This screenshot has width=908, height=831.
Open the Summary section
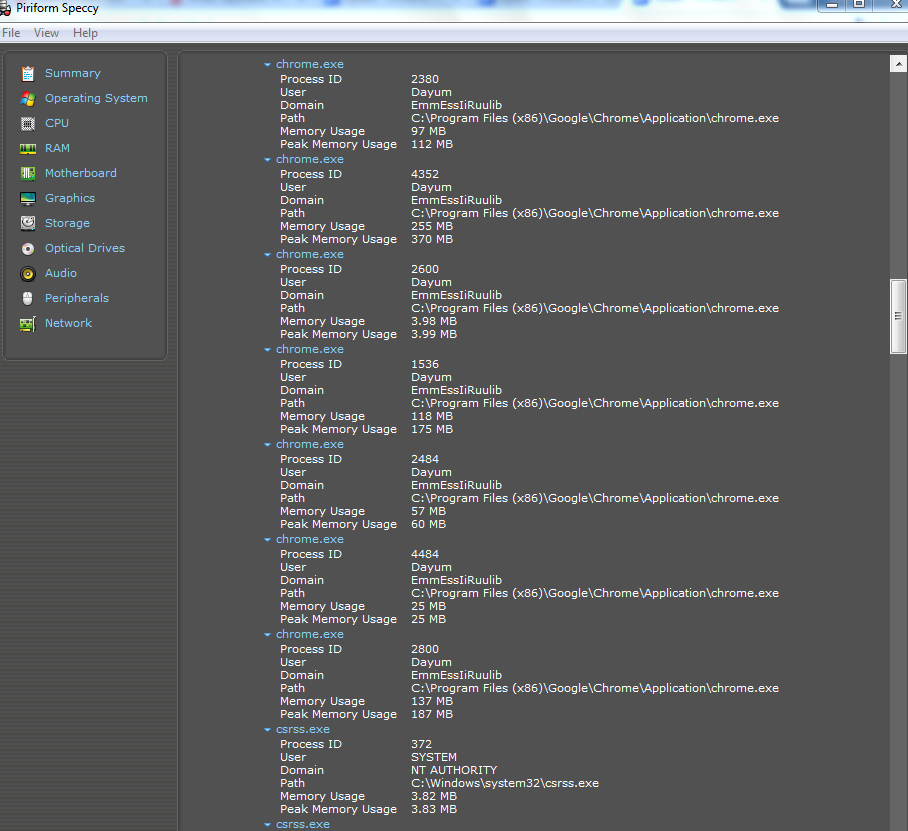point(72,73)
